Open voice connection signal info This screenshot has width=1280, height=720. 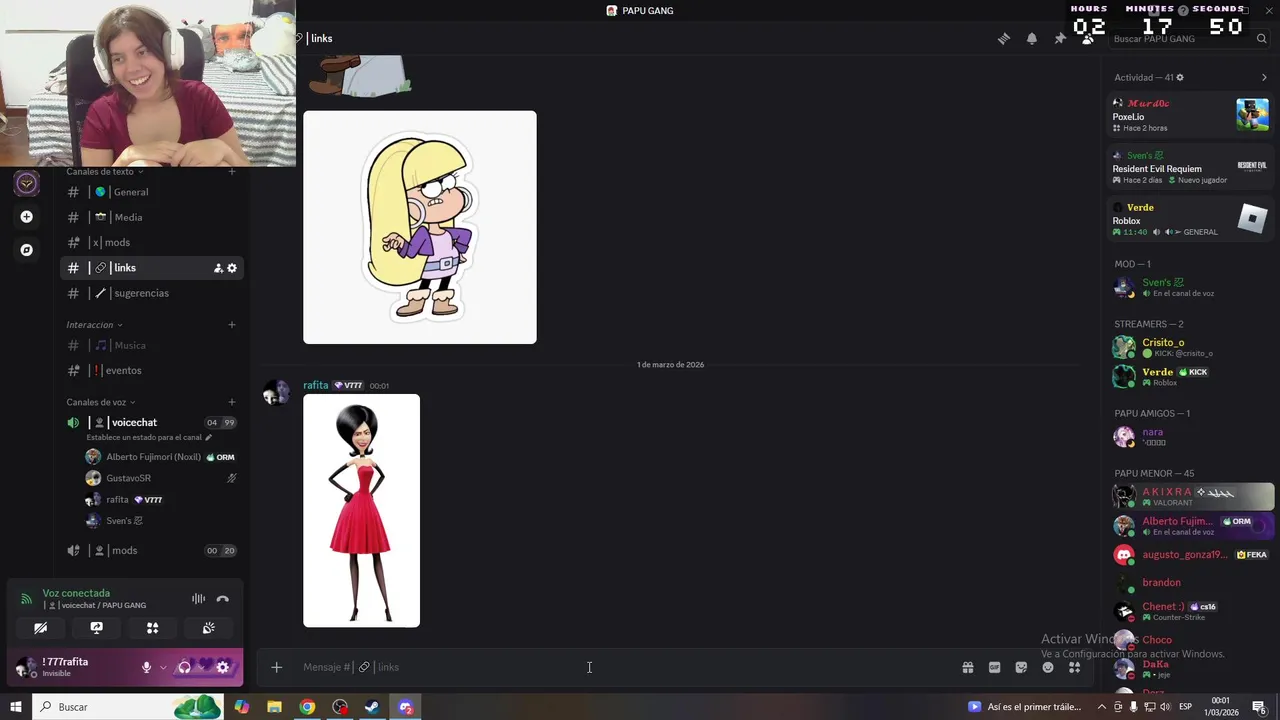27,599
